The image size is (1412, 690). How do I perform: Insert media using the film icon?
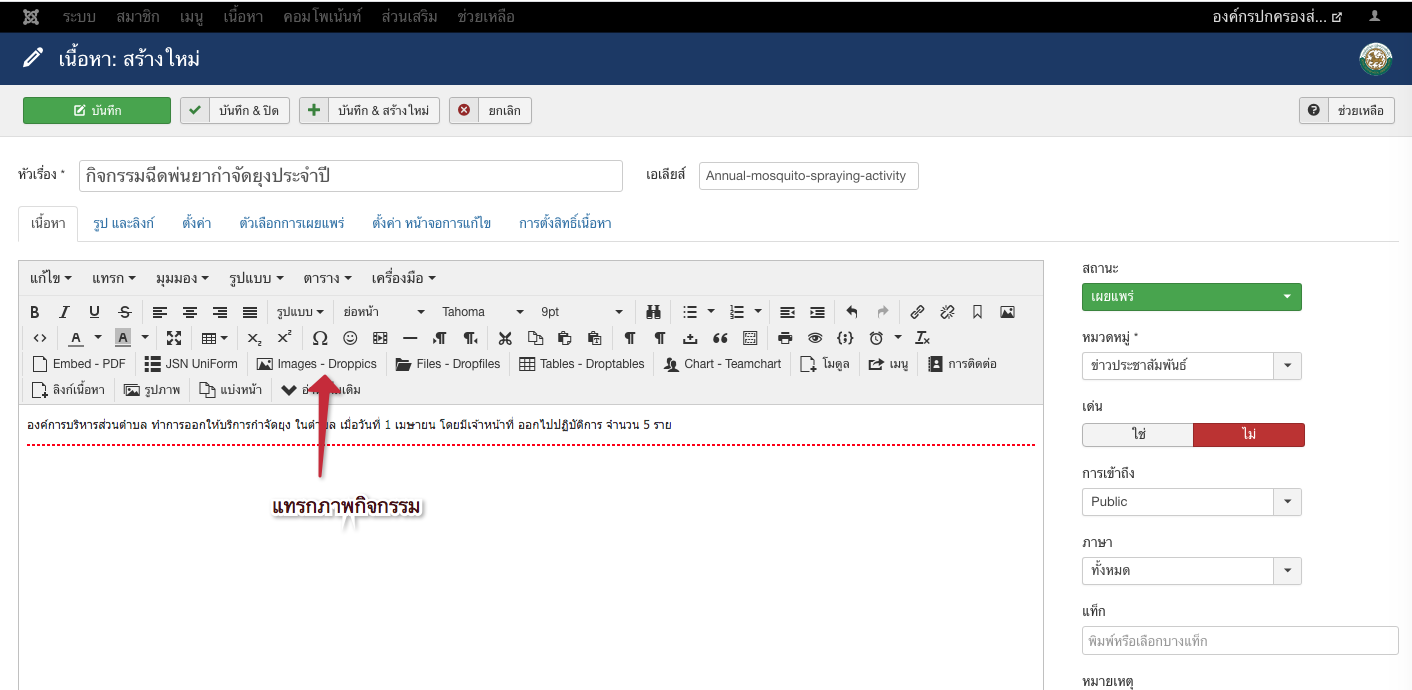(380, 338)
